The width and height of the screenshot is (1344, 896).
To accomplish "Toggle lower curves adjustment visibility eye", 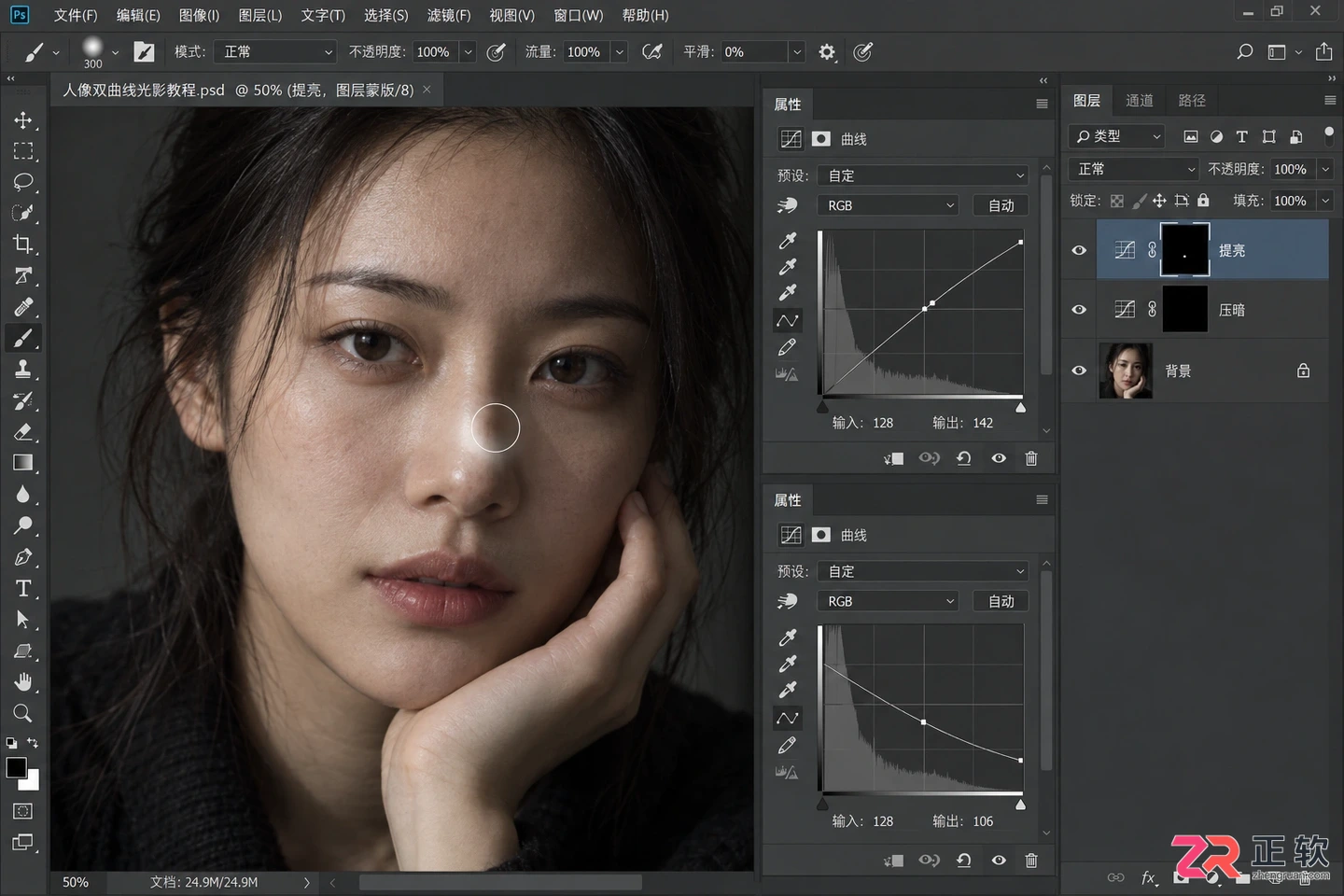I will 999,861.
